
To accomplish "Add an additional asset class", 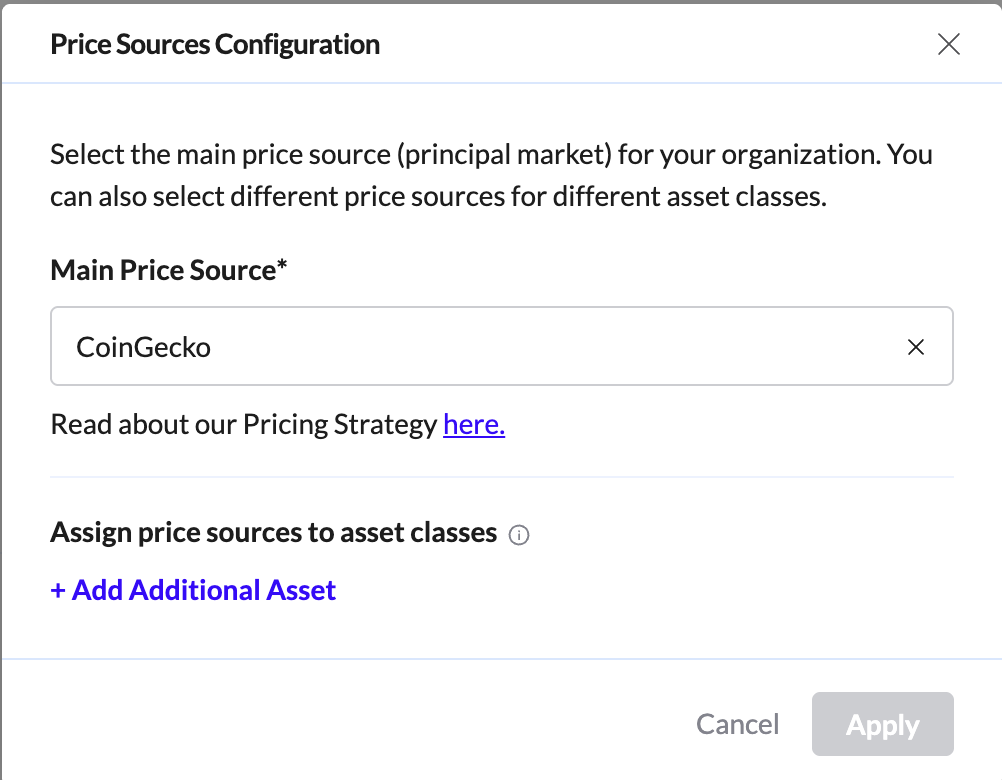I will pos(193,590).
